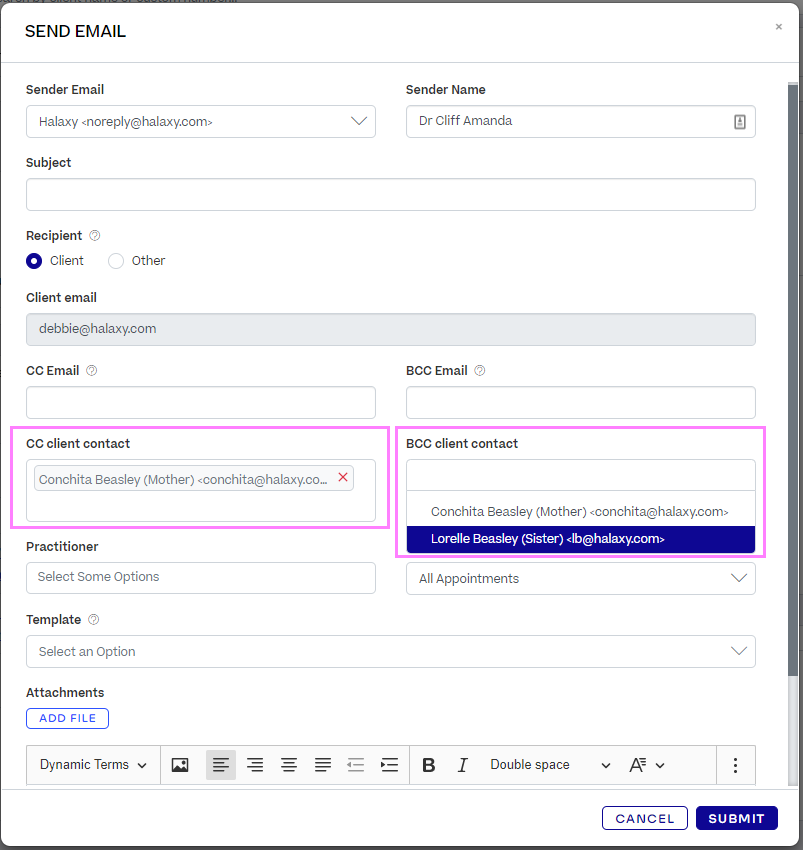Click the dialog vertical scrollbar
This screenshot has width=803, height=850.
[793, 379]
